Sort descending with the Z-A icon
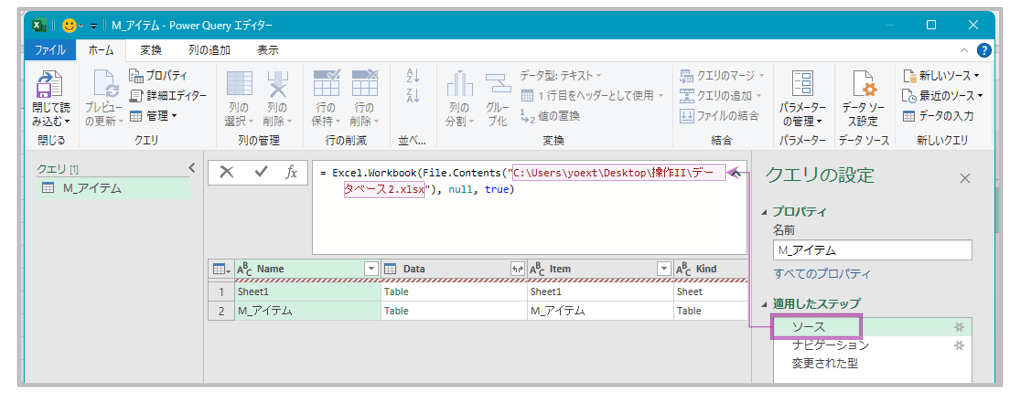The width and height of the screenshot is (1016, 394). 413,95
